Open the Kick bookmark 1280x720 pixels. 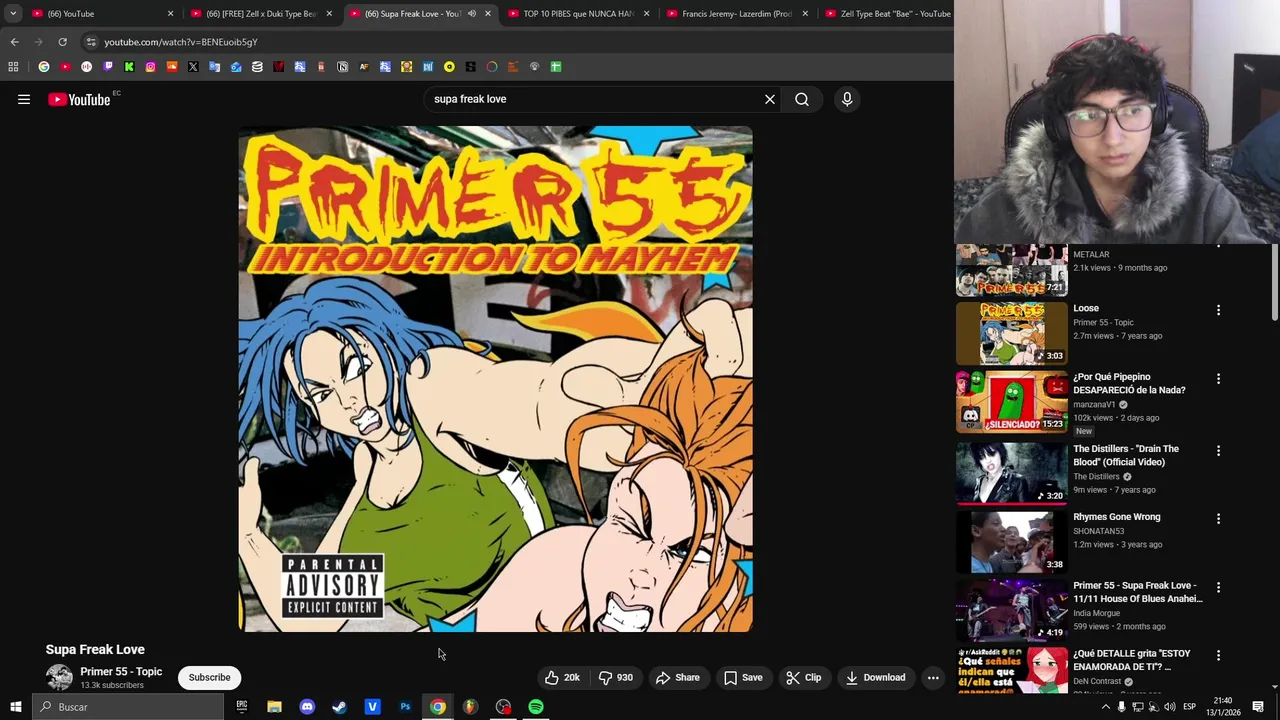(129, 67)
